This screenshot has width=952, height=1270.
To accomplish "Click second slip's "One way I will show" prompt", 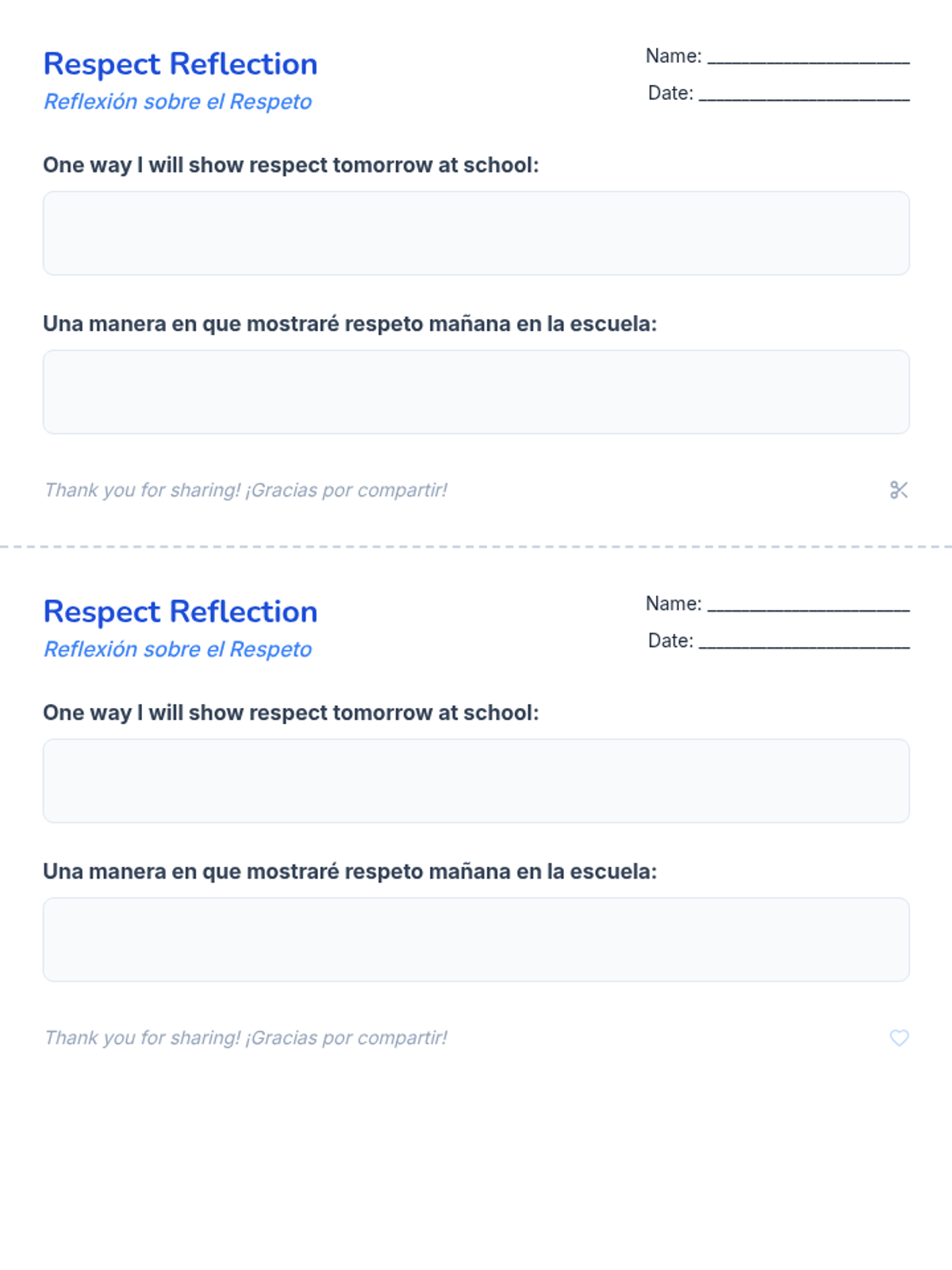I will [290, 713].
